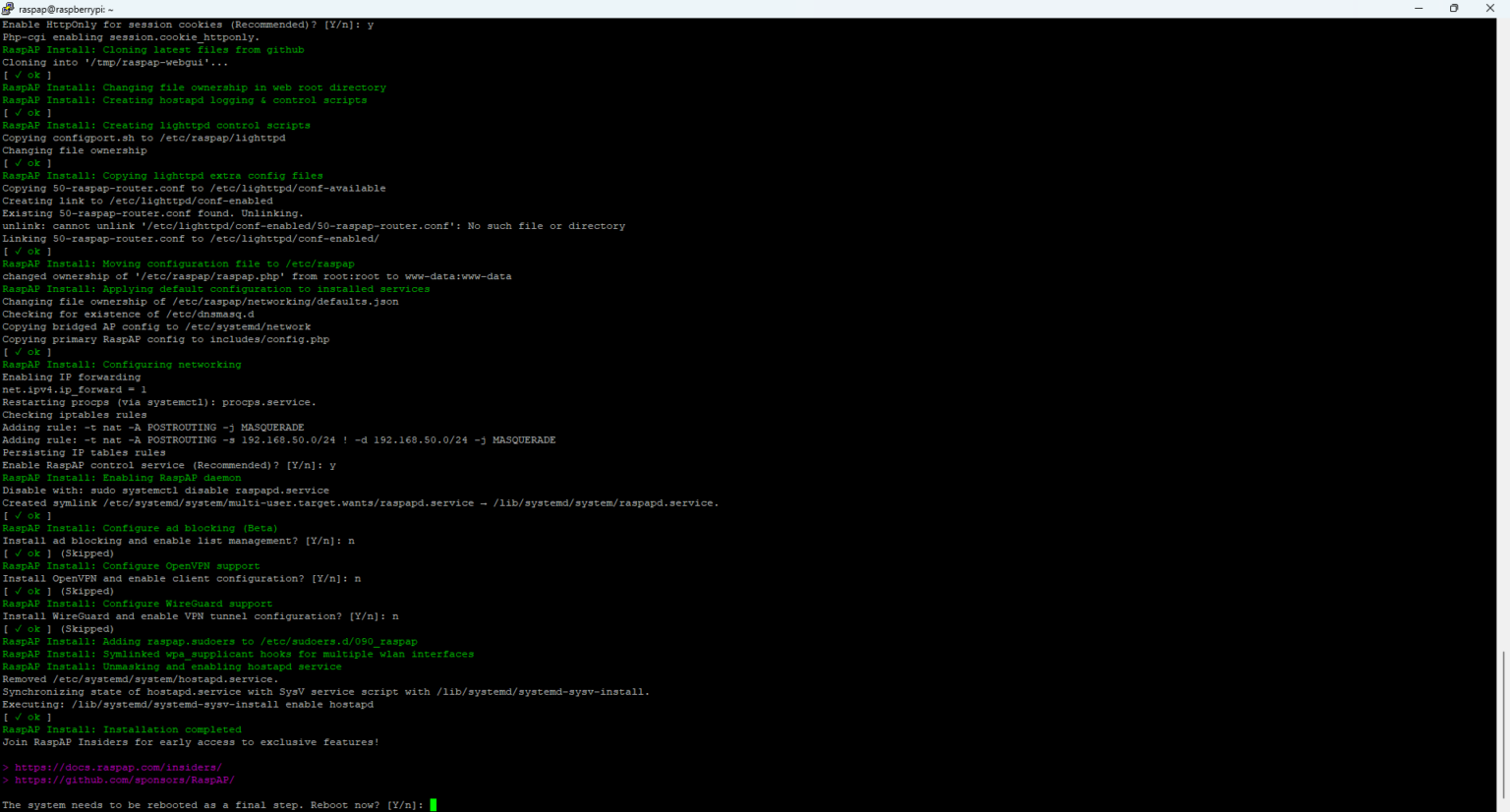Open the github.com/sponsors/RaspAP link

click(x=124, y=781)
